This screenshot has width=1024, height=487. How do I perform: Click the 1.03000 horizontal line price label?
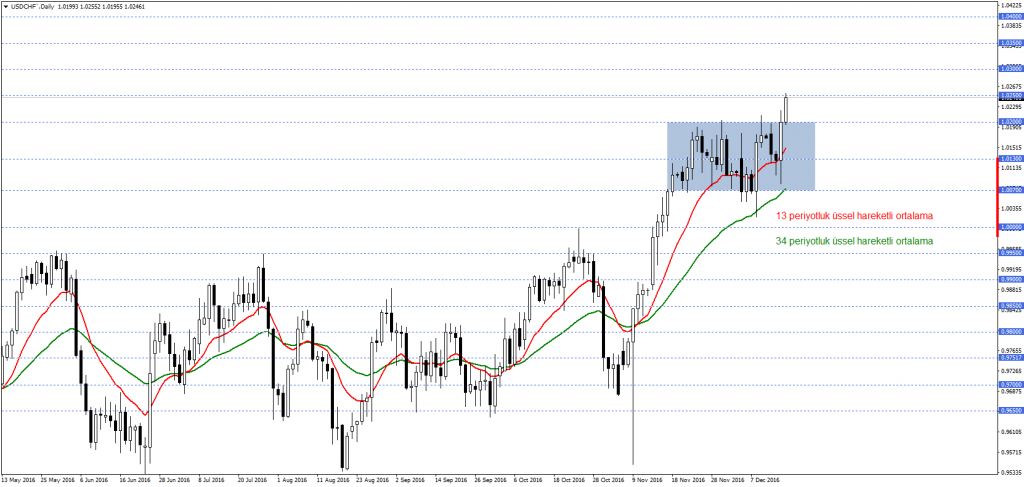coord(1011,68)
